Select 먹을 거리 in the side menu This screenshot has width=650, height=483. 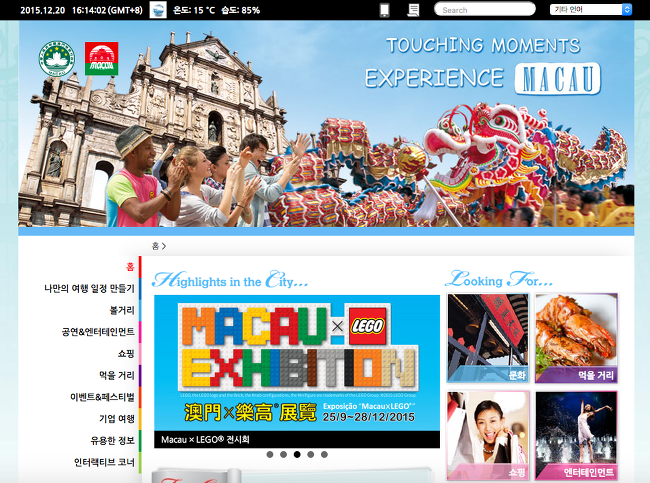pyautogui.click(x=117, y=375)
